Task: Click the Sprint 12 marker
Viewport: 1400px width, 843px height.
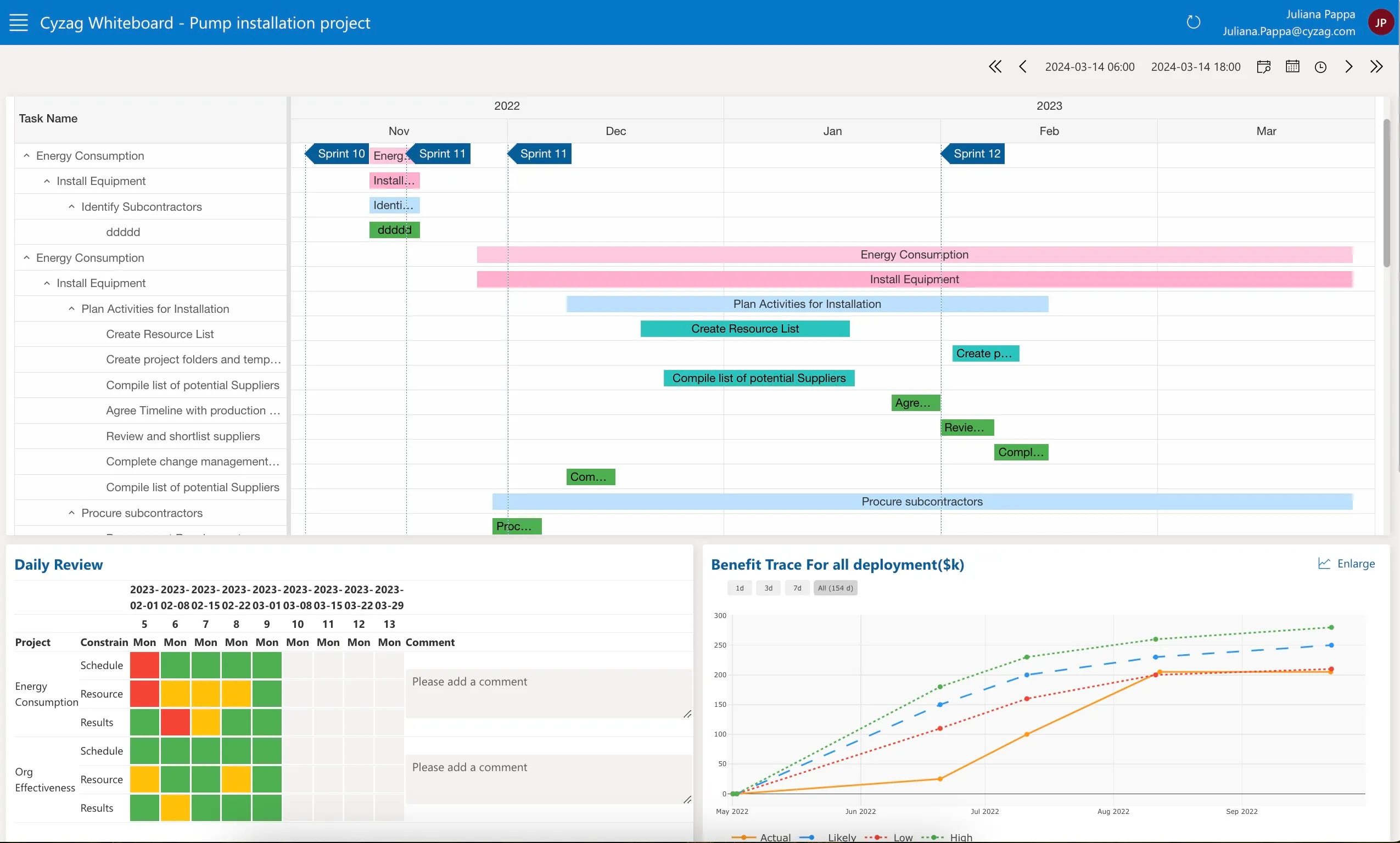Action: (x=973, y=153)
